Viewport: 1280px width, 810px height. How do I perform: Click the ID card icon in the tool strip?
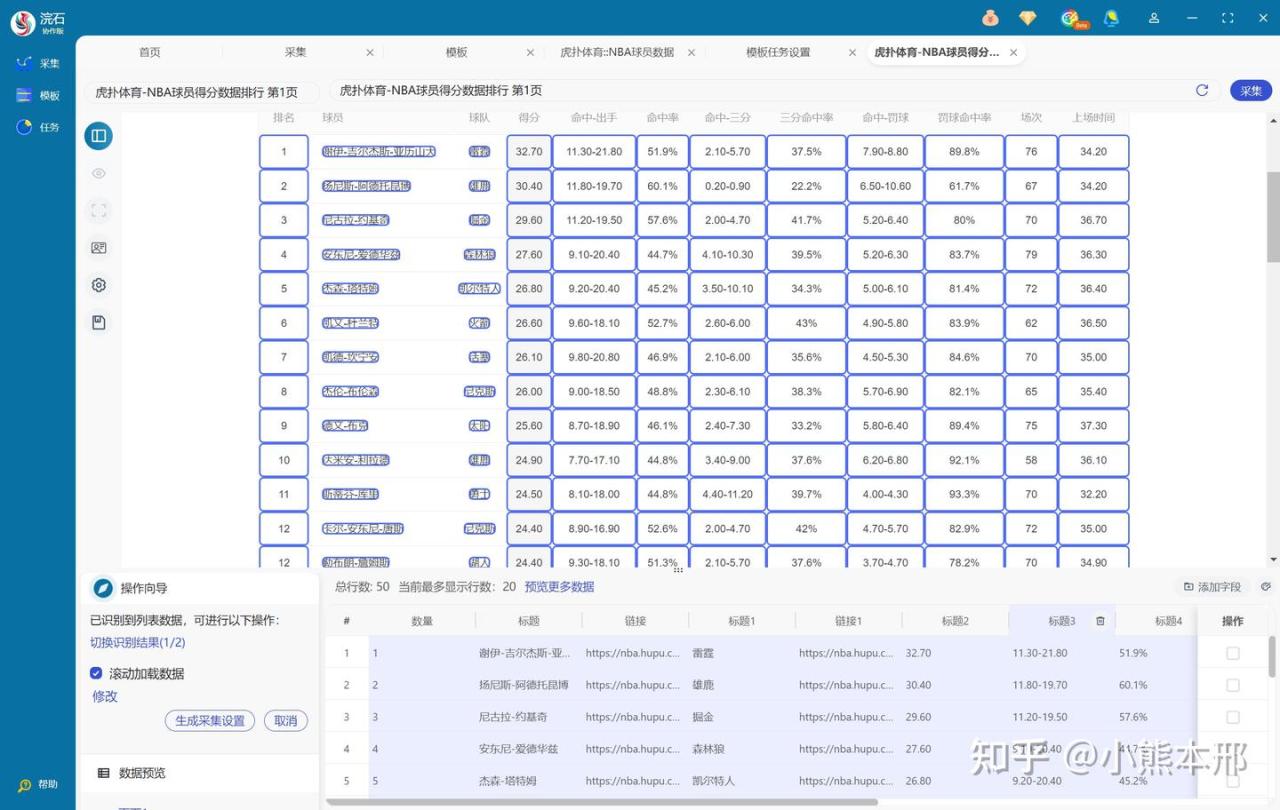[98, 247]
